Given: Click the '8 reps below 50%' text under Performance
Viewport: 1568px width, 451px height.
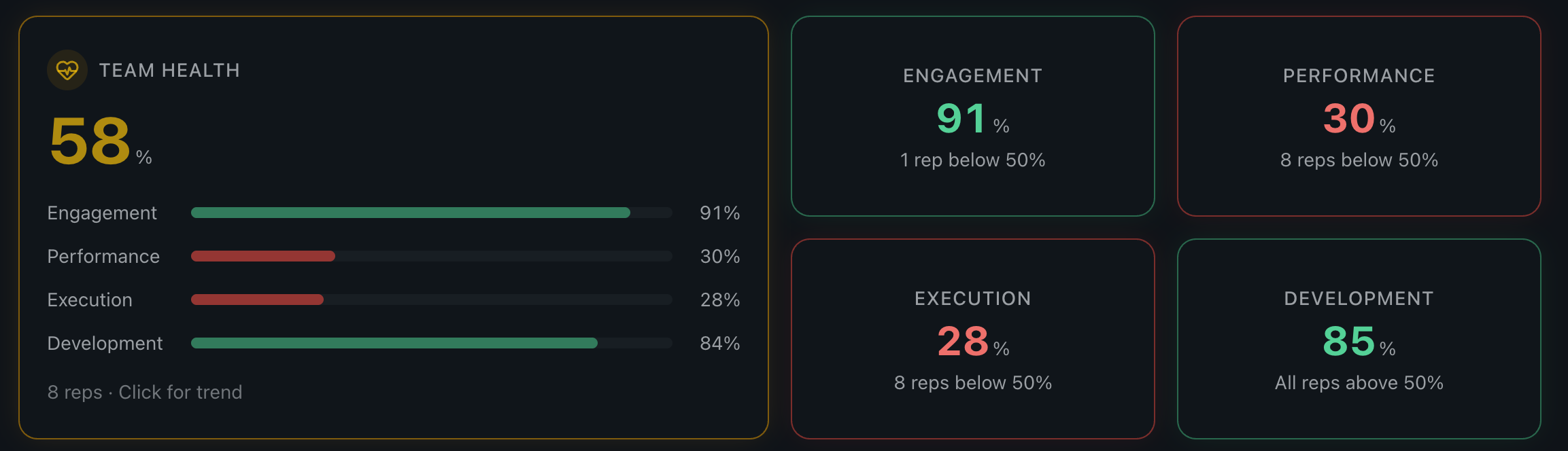Looking at the screenshot, I should [1359, 160].
